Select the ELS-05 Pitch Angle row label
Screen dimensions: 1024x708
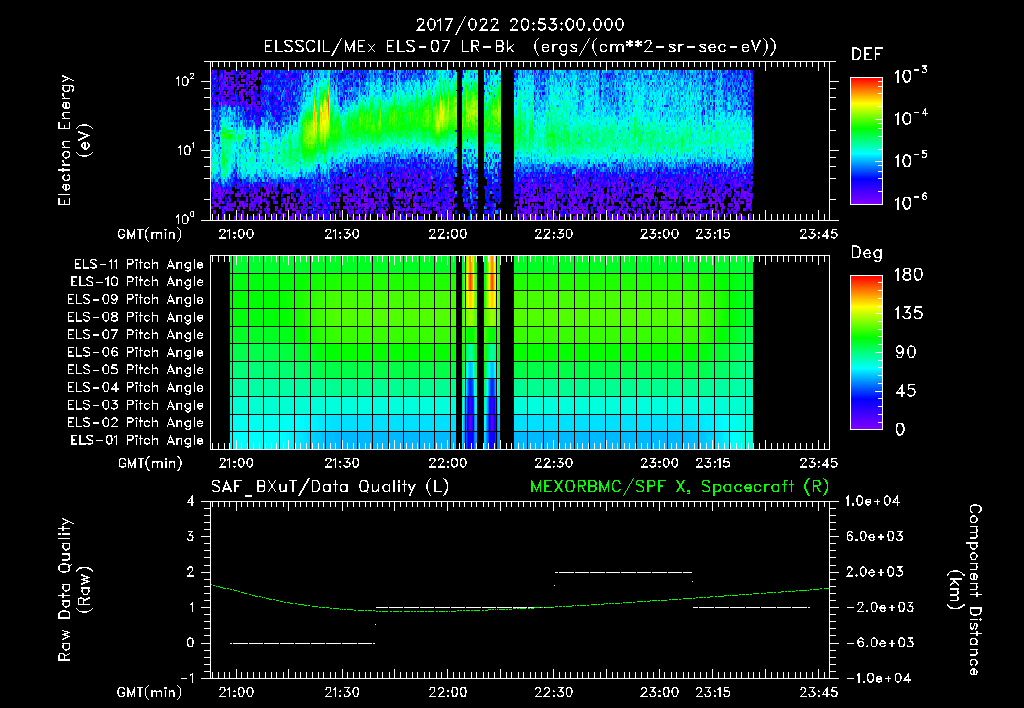coord(135,370)
